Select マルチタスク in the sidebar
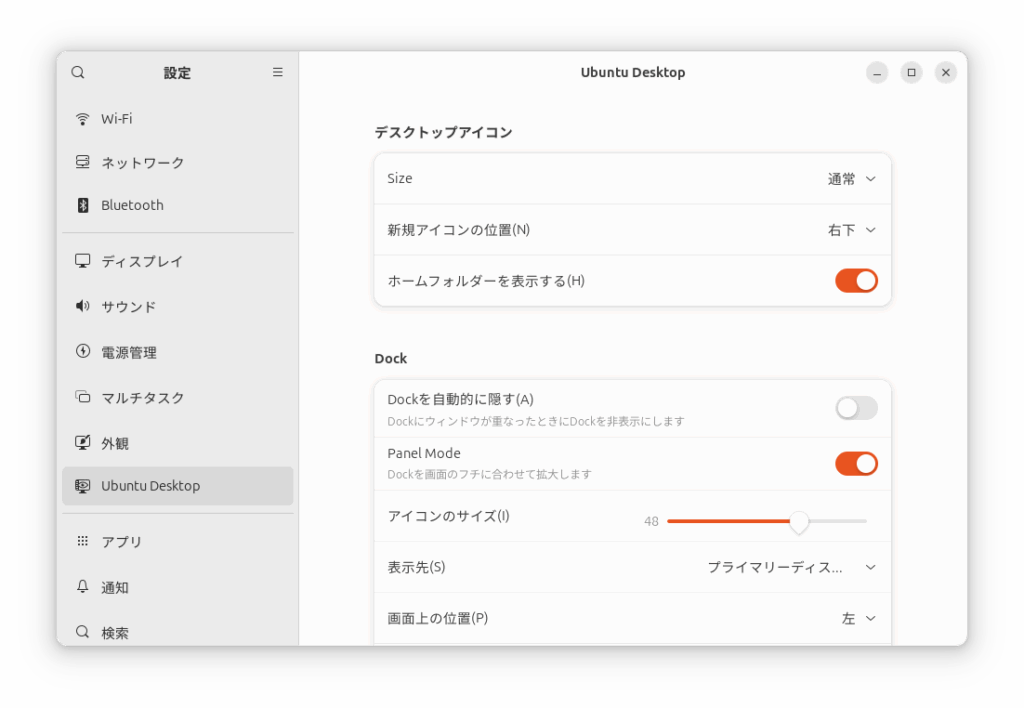This screenshot has height=708, width=1024. pos(178,397)
